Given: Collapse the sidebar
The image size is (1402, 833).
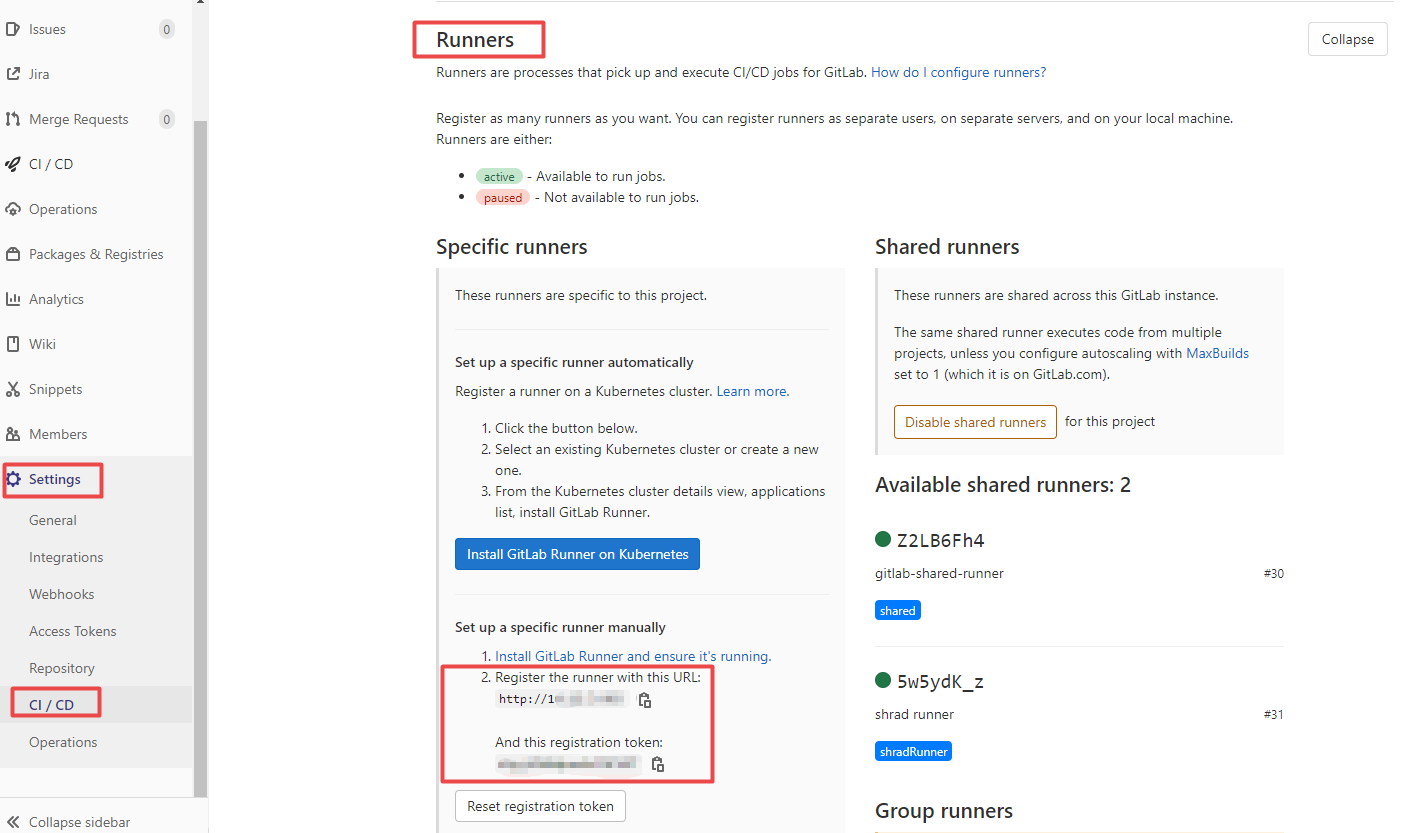Looking at the screenshot, I should point(70,822).
